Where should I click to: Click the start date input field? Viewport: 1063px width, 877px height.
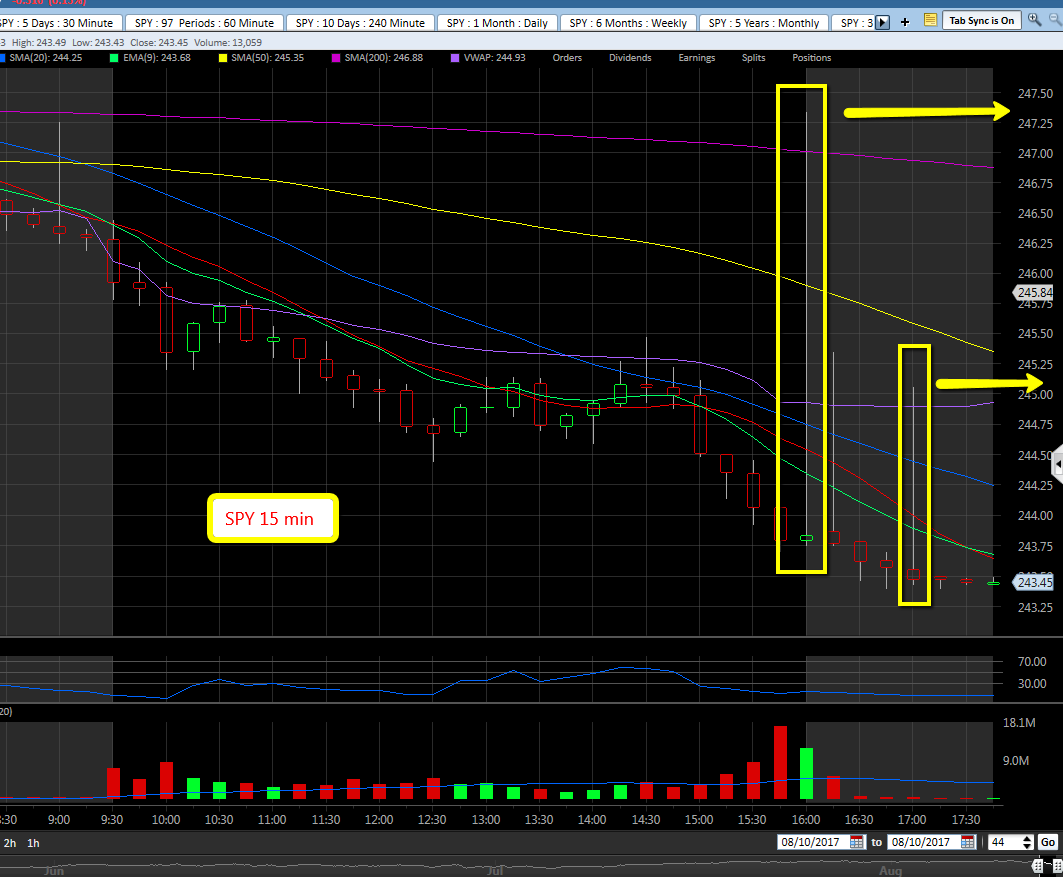812,842
